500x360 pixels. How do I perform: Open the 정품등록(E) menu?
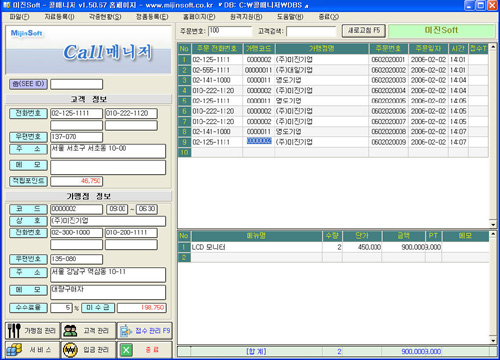click(x=152, y=17)
